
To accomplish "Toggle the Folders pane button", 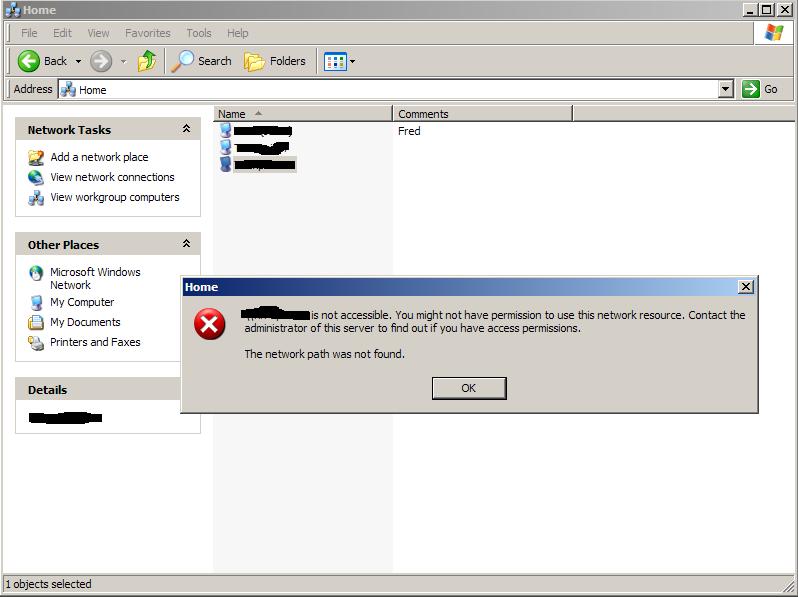I will click(x=275, y=61).
